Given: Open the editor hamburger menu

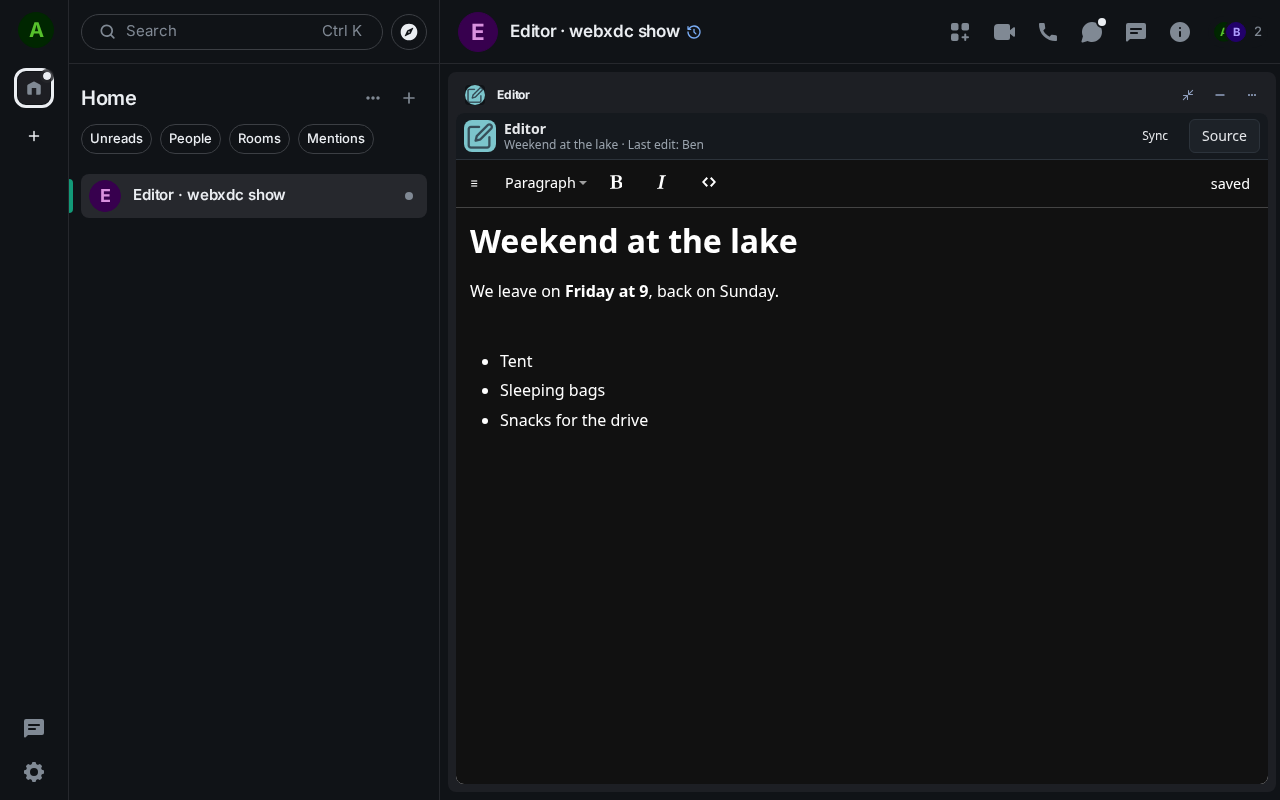Looking at the screenshot, I should 474,183.
